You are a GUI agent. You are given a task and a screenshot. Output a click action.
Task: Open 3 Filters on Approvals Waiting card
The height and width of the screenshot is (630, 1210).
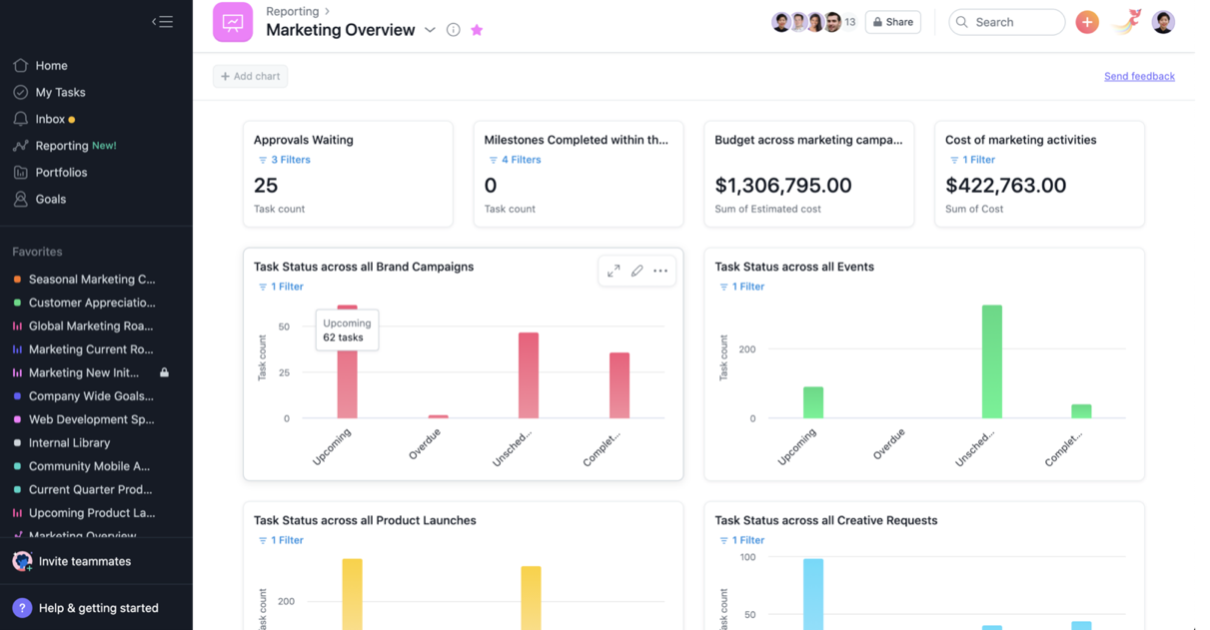point(284,160)
